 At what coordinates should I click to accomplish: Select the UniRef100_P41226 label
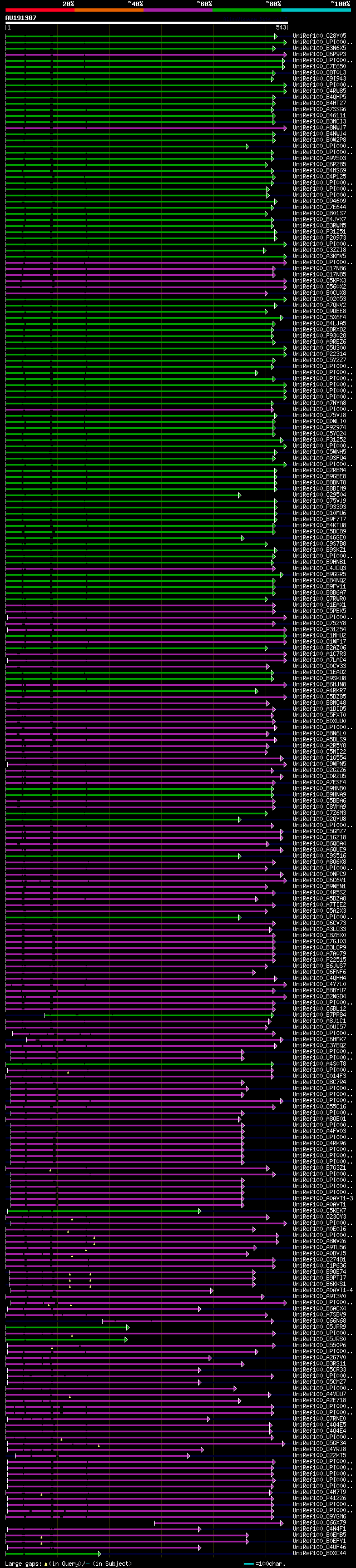pos(319,1498)
